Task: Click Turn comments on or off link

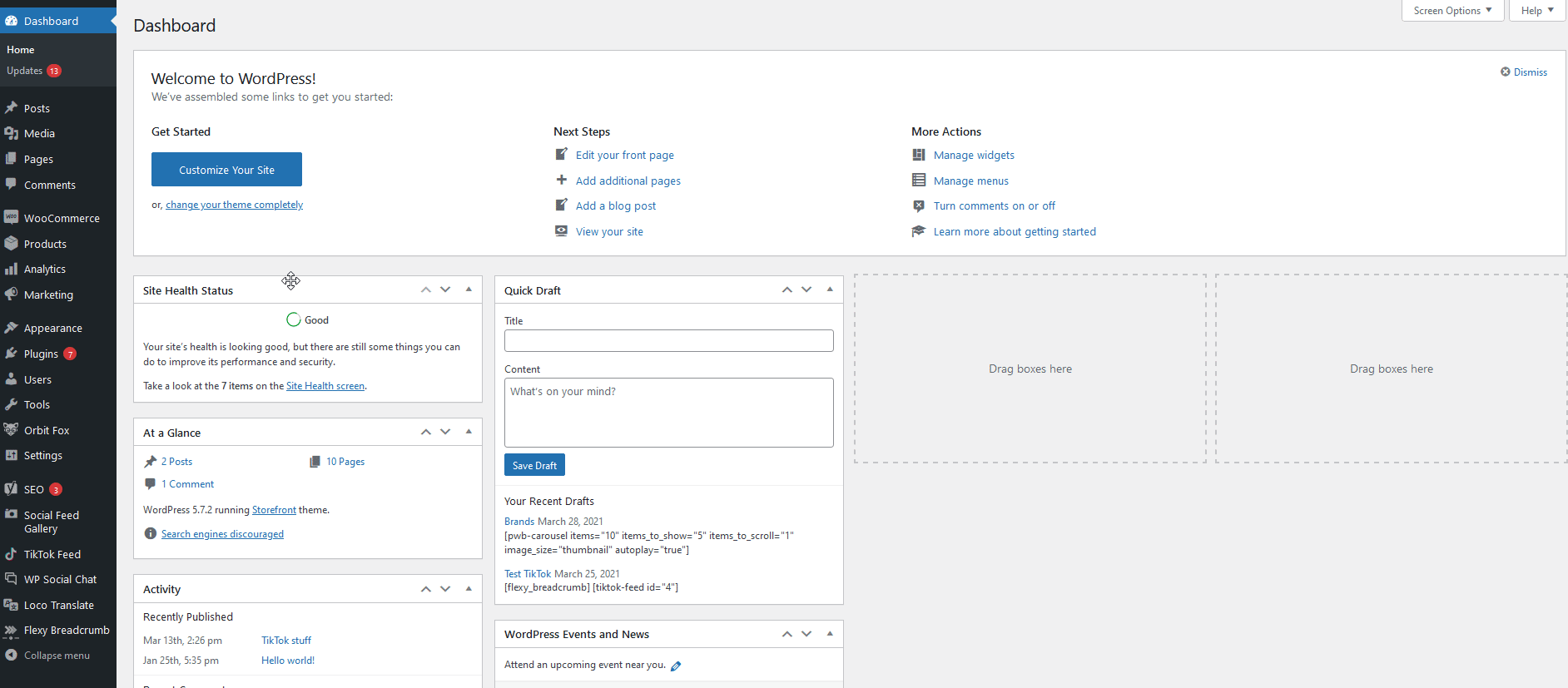Action: coord(994,205)
